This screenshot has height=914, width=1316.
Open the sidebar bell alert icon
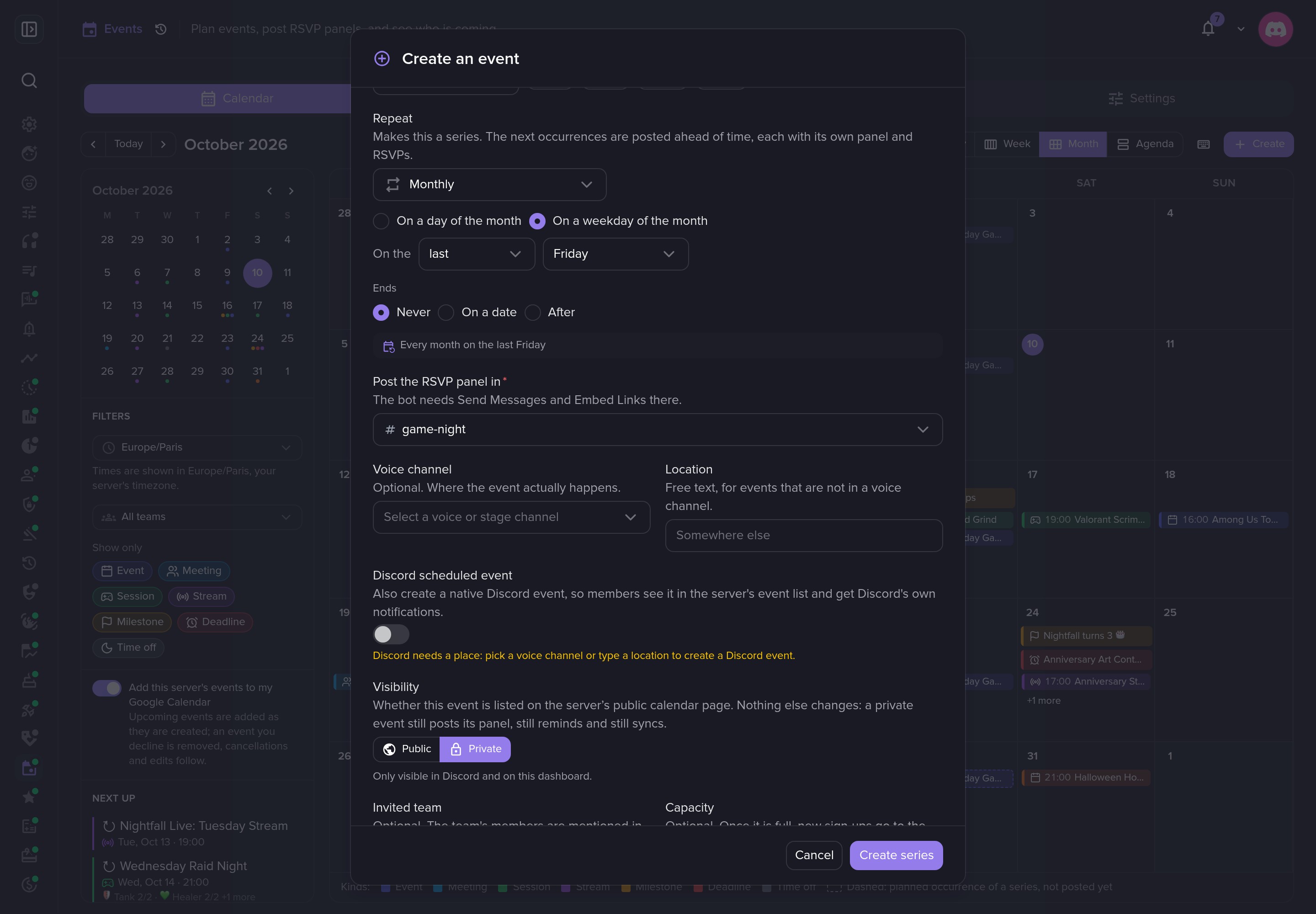(29, 329)
